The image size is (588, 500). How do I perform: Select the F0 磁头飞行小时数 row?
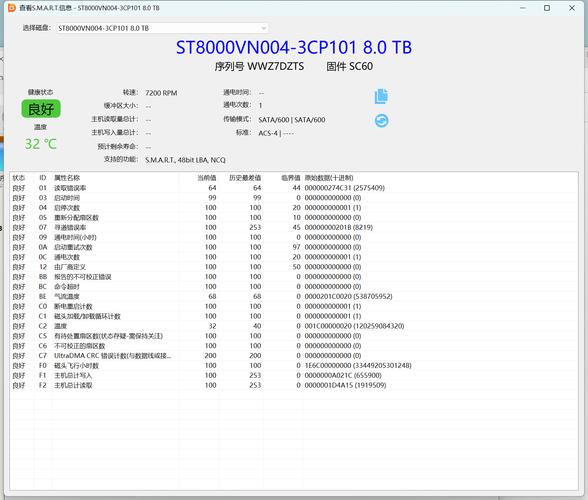294,365
